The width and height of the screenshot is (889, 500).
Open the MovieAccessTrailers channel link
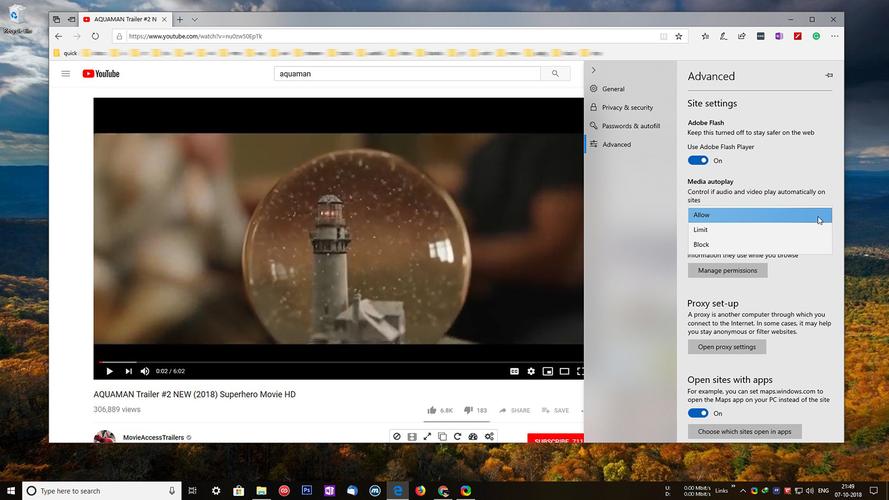153,437
